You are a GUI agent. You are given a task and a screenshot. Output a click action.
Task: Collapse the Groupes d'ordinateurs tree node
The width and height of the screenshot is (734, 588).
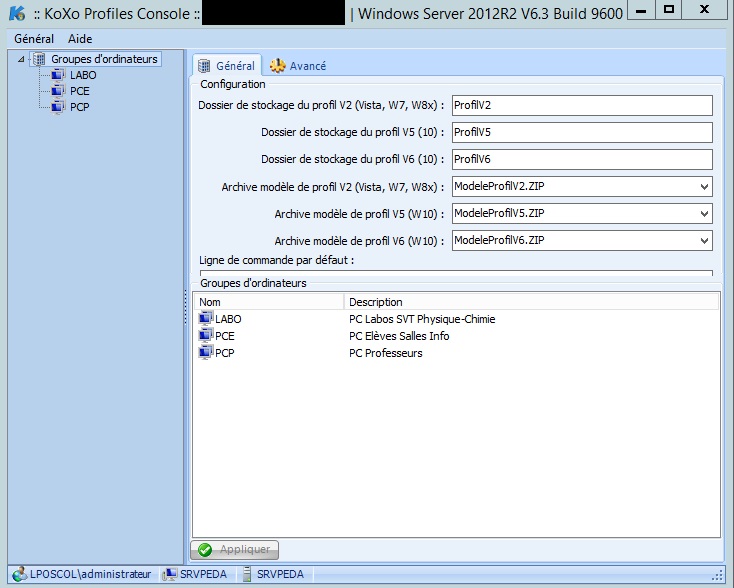(x=21, y=59)
